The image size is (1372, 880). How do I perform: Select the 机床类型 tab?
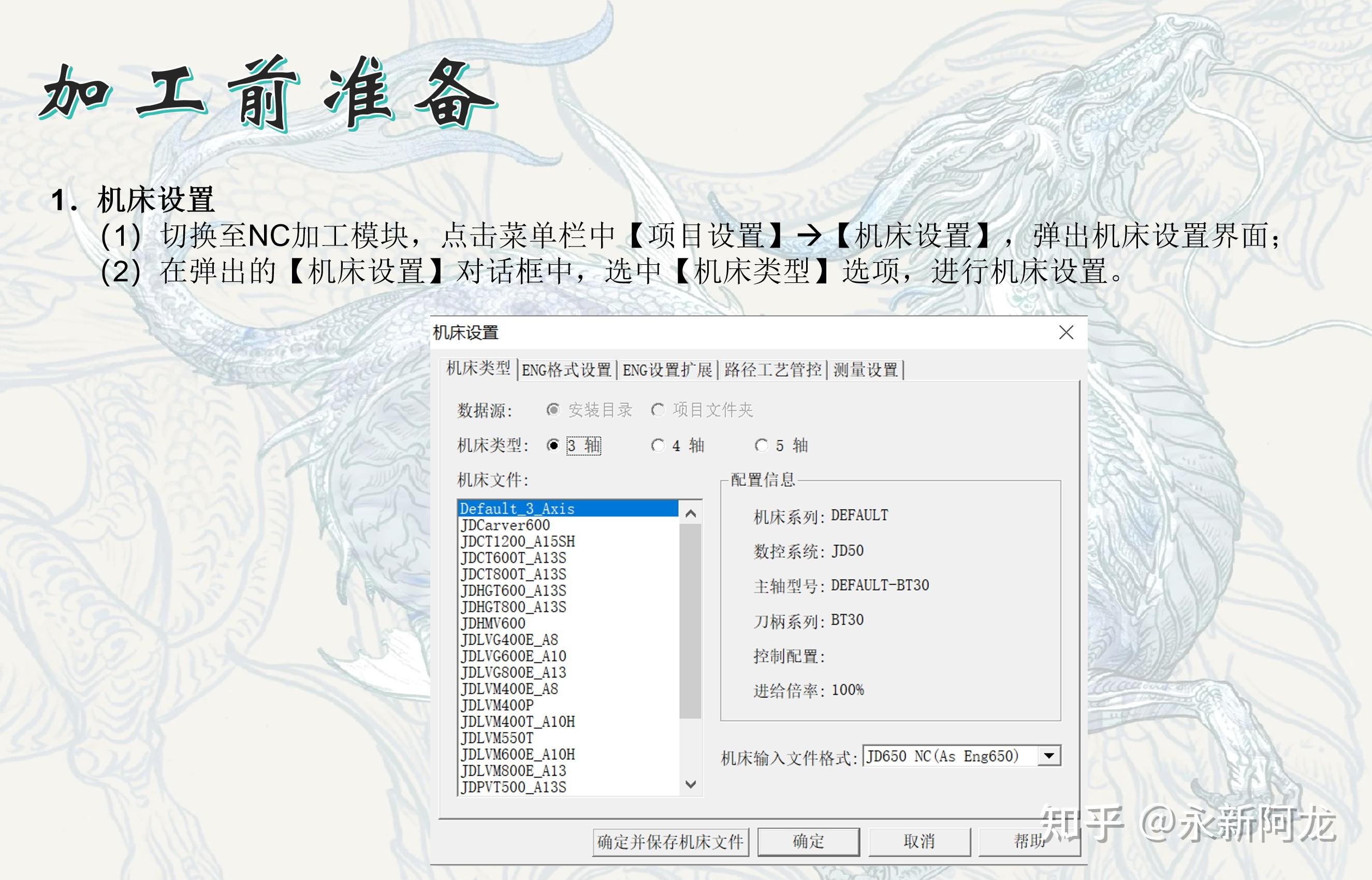click(x=479, y=369)
